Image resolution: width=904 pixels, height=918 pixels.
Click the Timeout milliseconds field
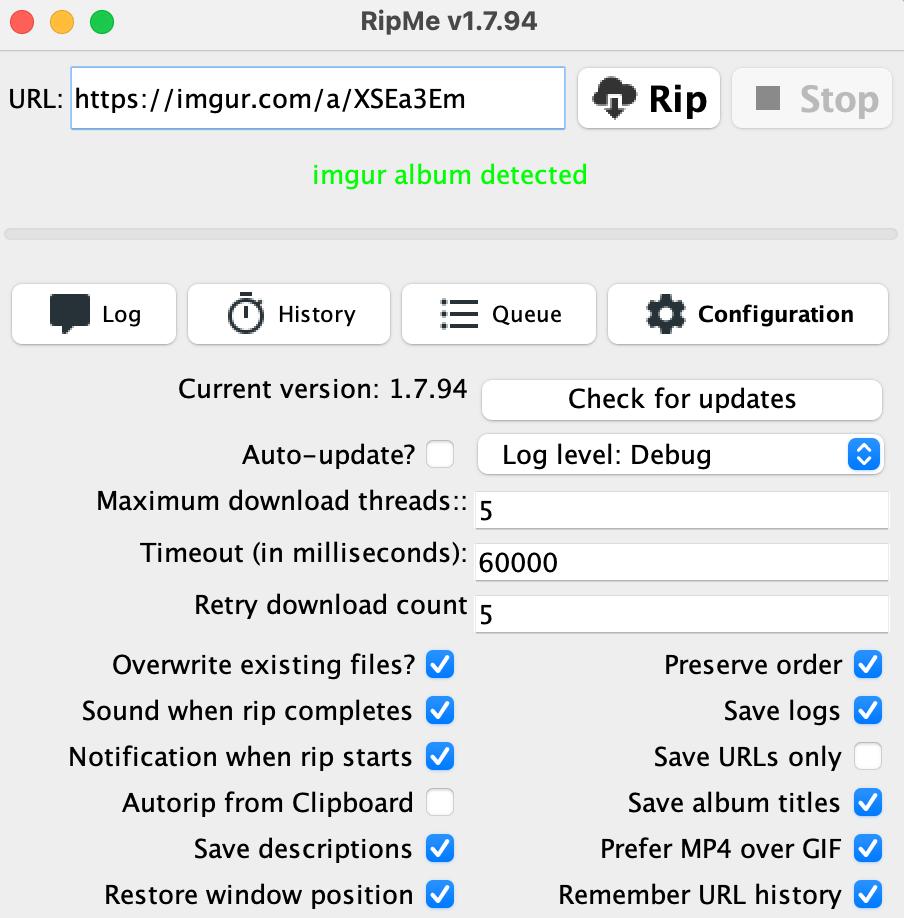(682, 562)
